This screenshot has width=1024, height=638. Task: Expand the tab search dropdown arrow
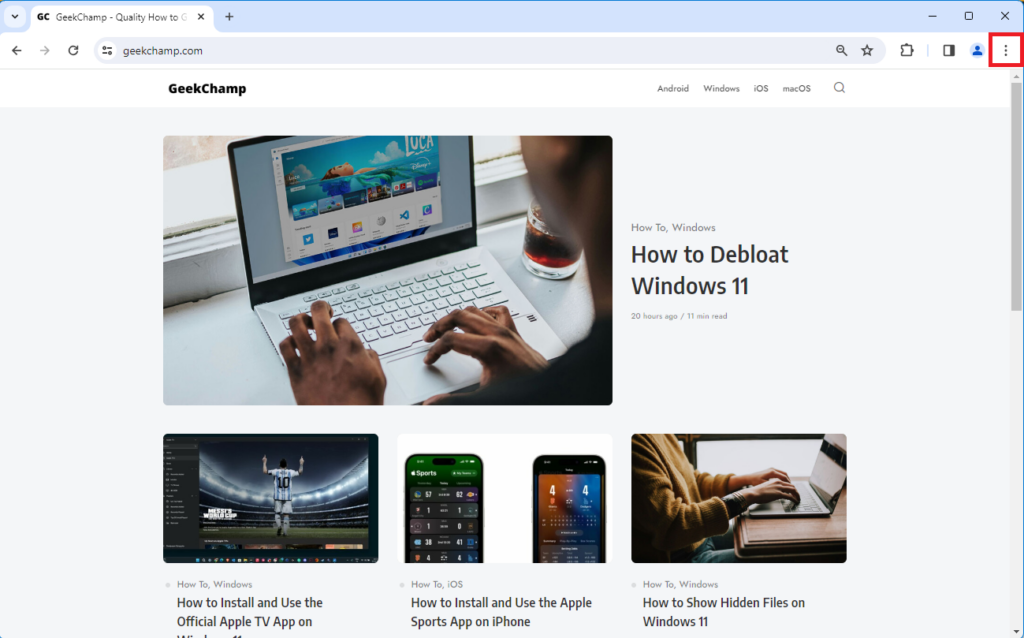coord(14,17)
